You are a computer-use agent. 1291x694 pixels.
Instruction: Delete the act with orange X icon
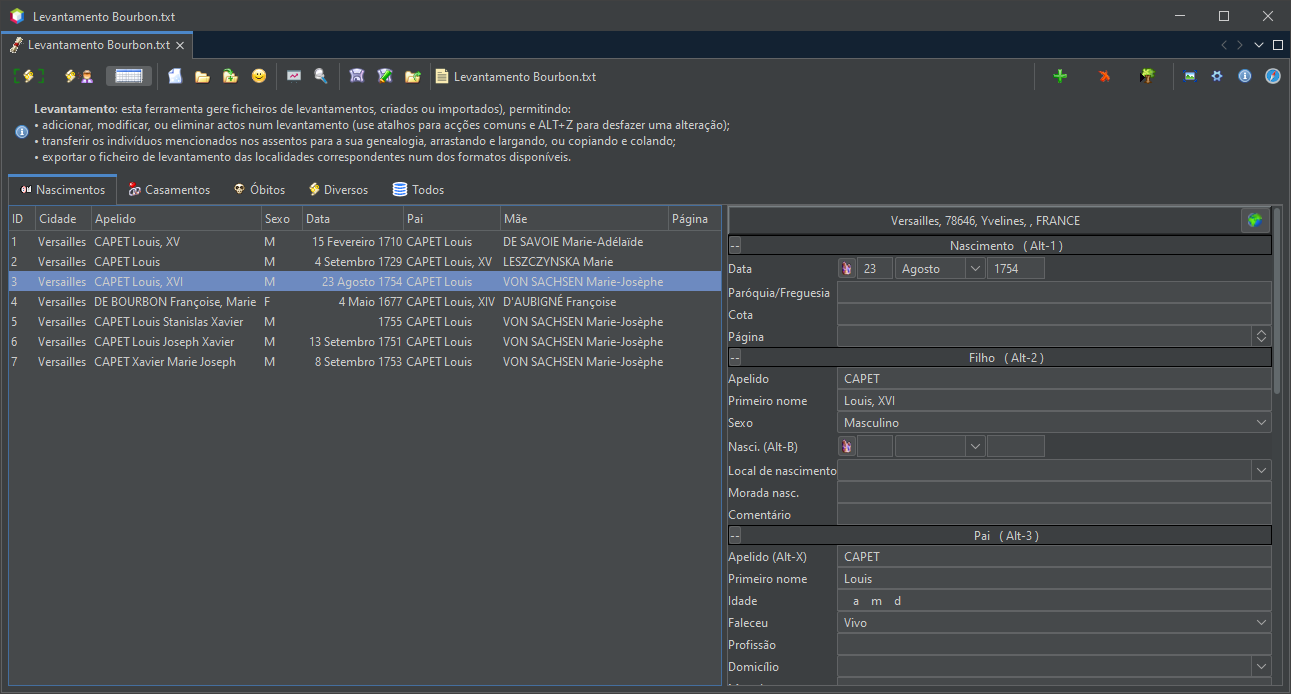[1104, 76]
